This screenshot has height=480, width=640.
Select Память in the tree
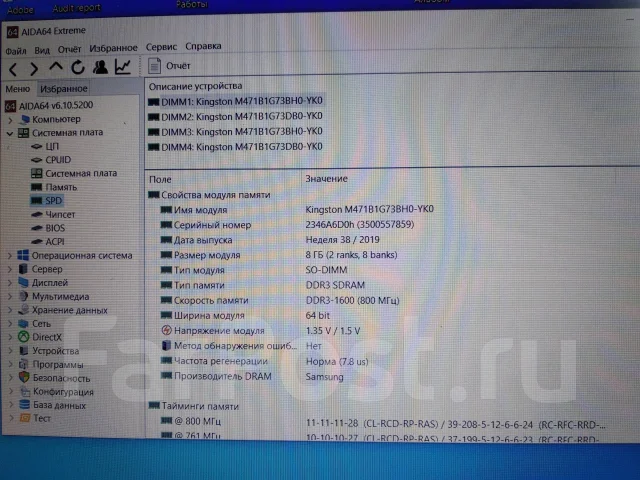[x=54, y=187]
